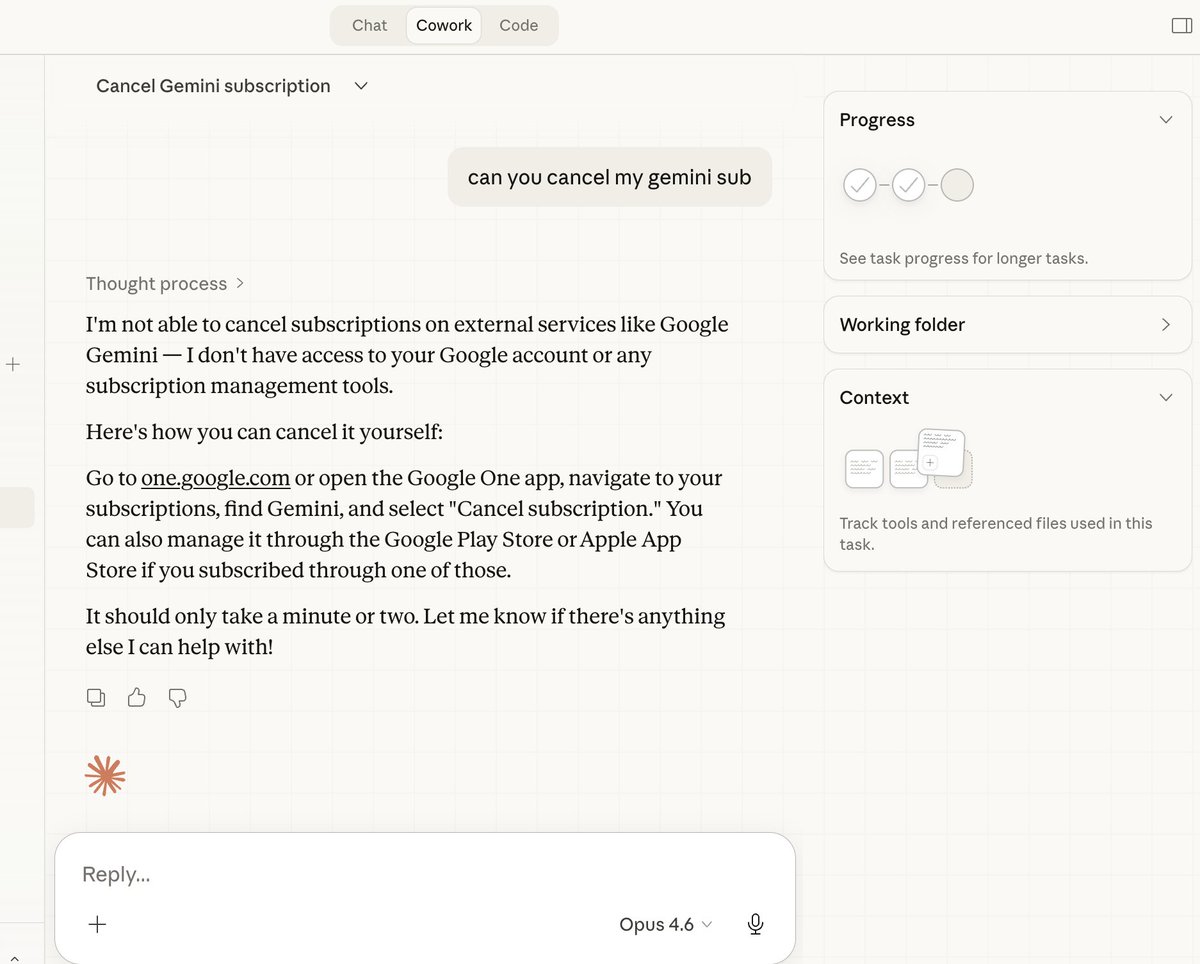Click the plus icon in left sidebar
Viewport: 1200px width, 964px height.
pyautogui.click(x=13, y=365)
